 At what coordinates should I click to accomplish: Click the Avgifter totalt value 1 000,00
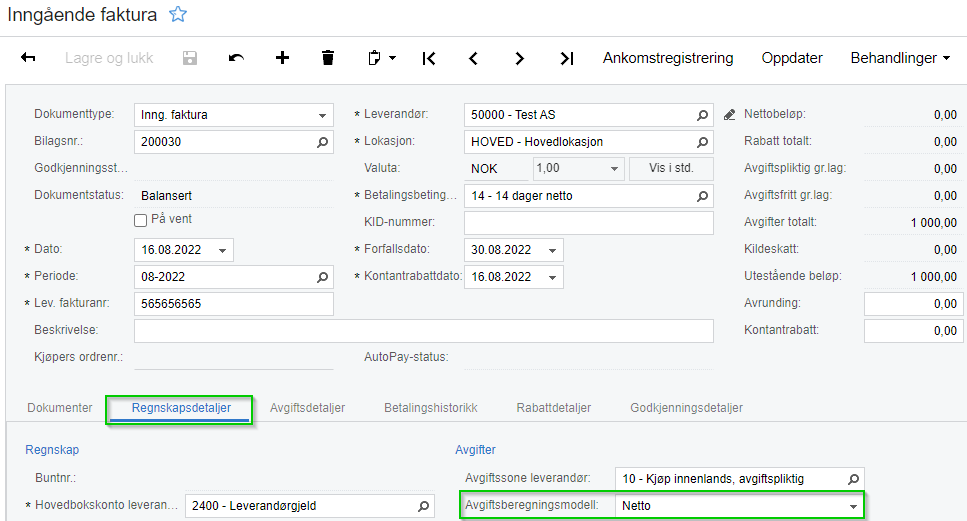point(934,223)
